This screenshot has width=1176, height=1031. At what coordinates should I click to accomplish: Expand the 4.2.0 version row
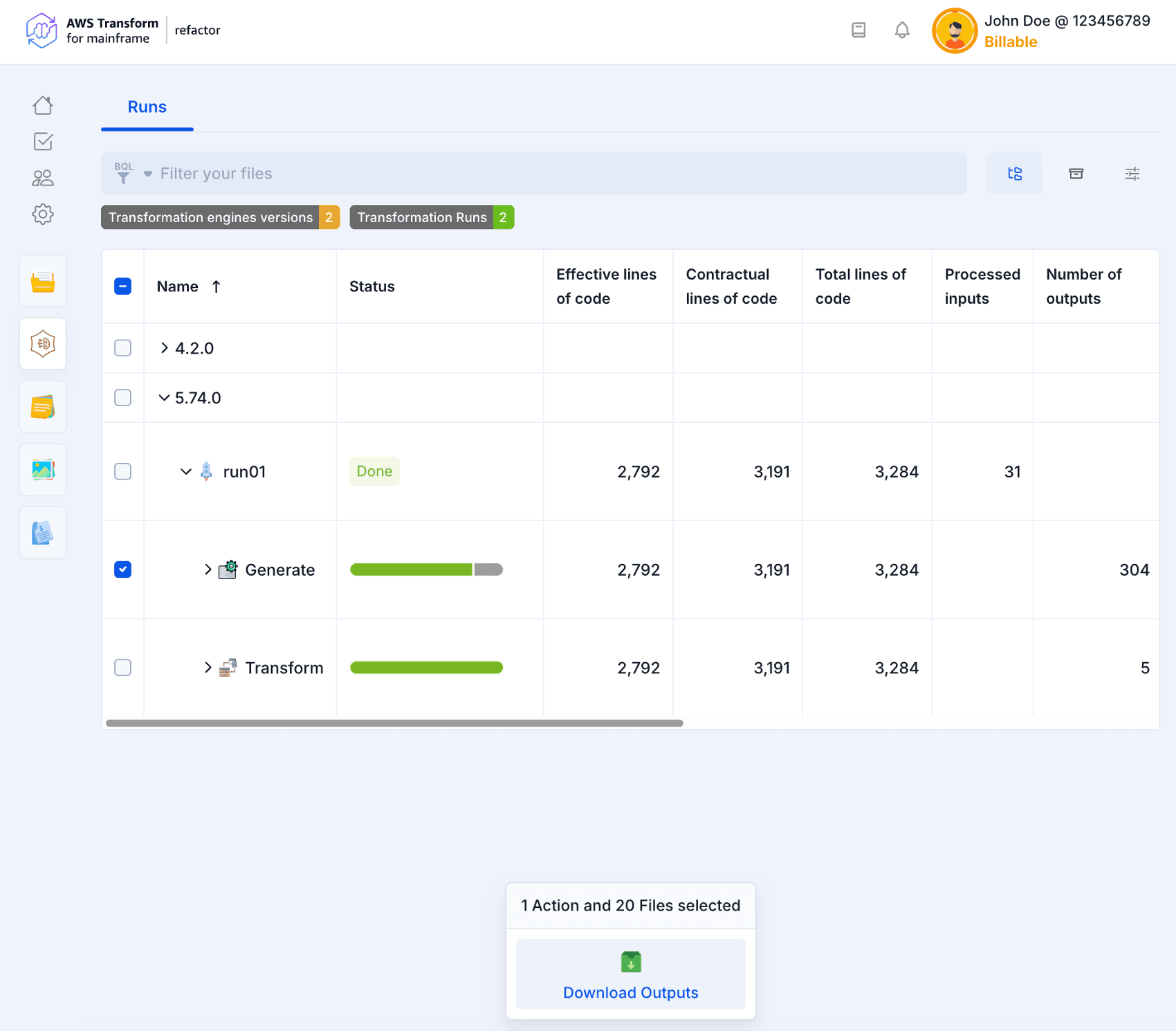point(164,348)
